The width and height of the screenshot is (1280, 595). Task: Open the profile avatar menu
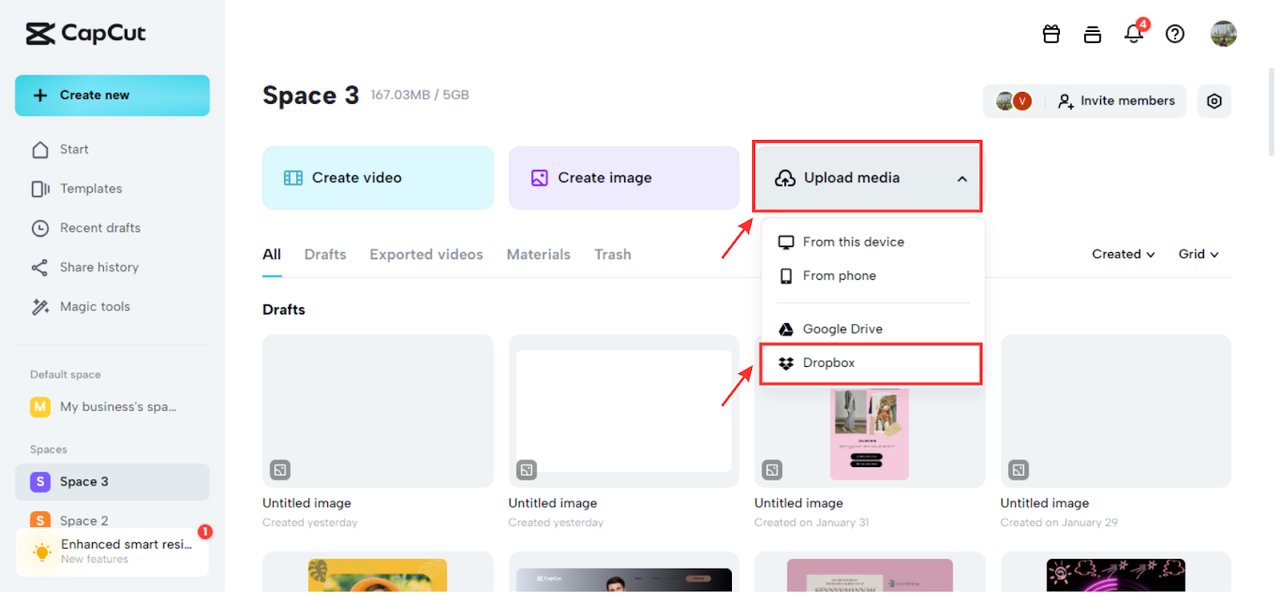coord(1223,34)
